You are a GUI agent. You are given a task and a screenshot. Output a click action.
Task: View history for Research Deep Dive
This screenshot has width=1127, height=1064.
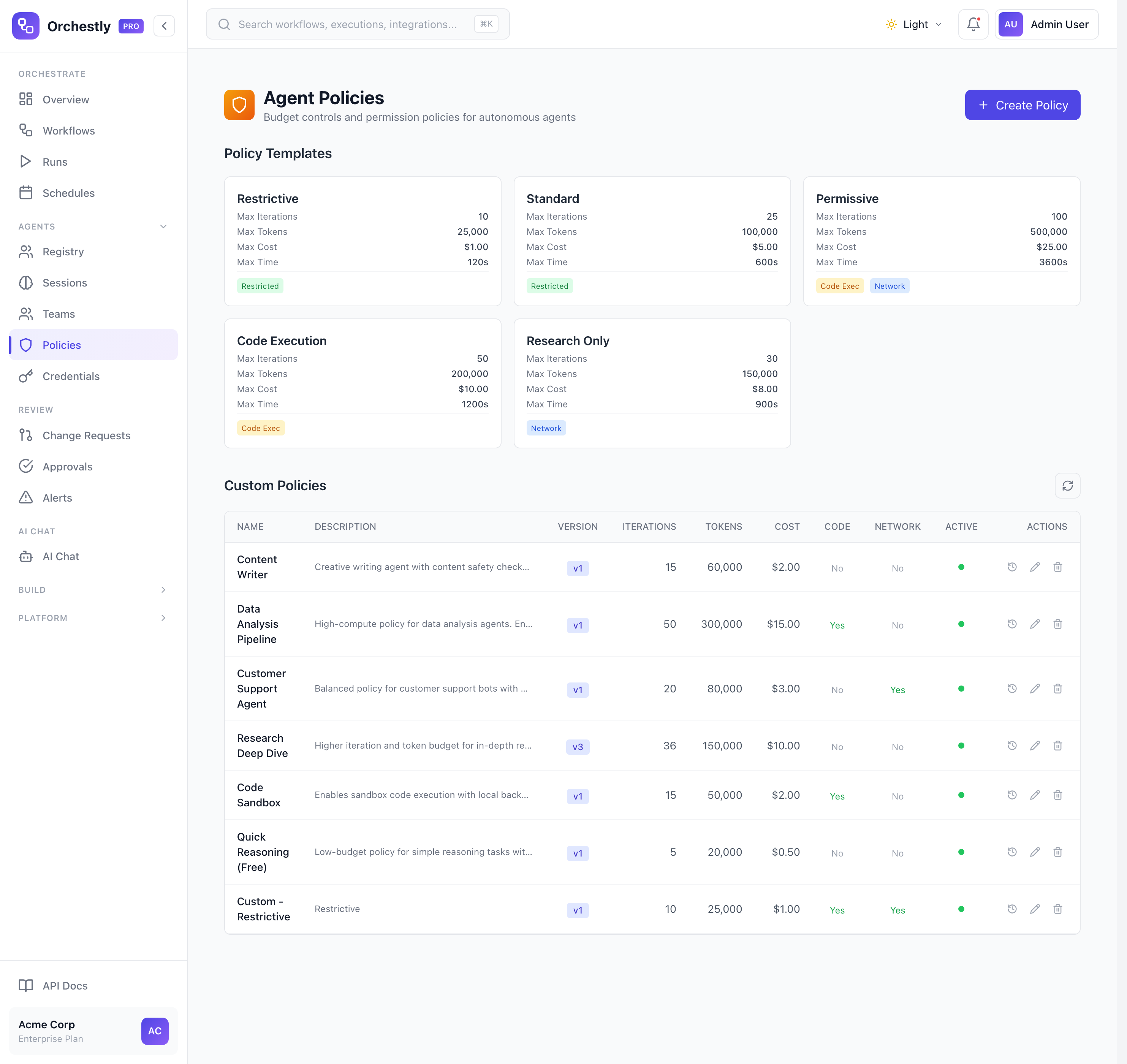pos(1012,746)
